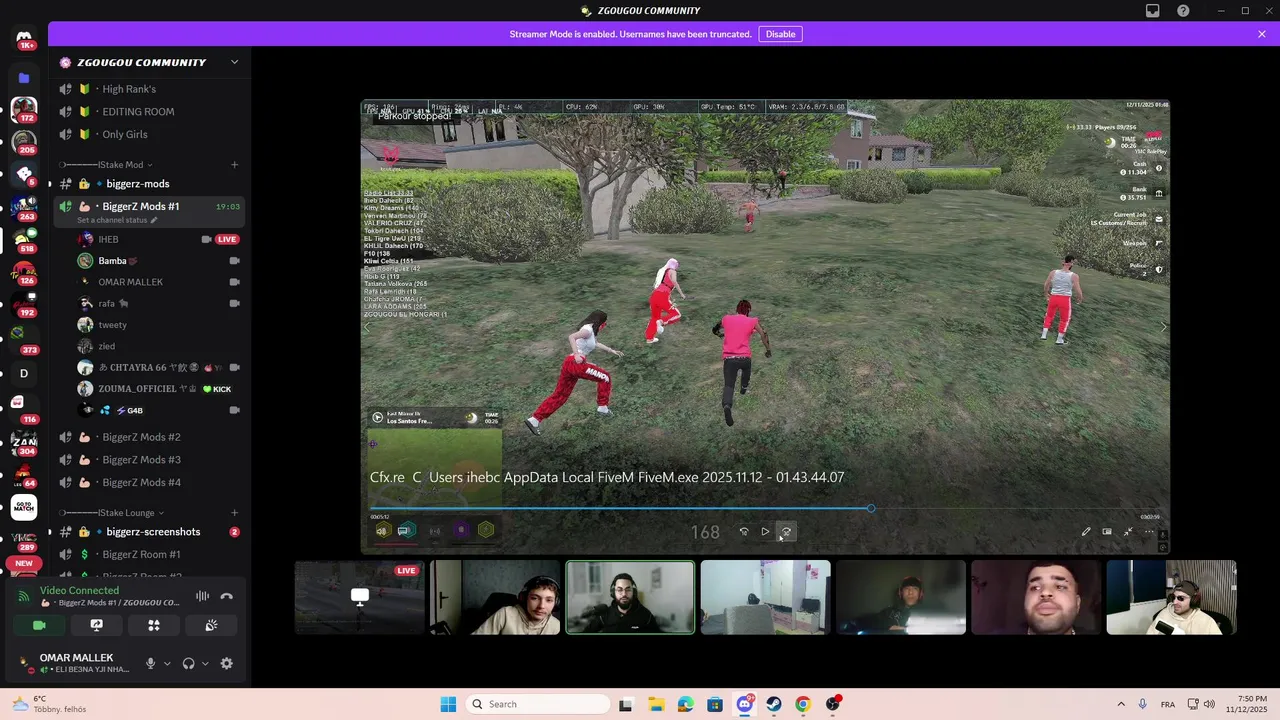1280x720 pixels.
Task: Open video more options ellipsis
Action: (x=1149, y=532)
